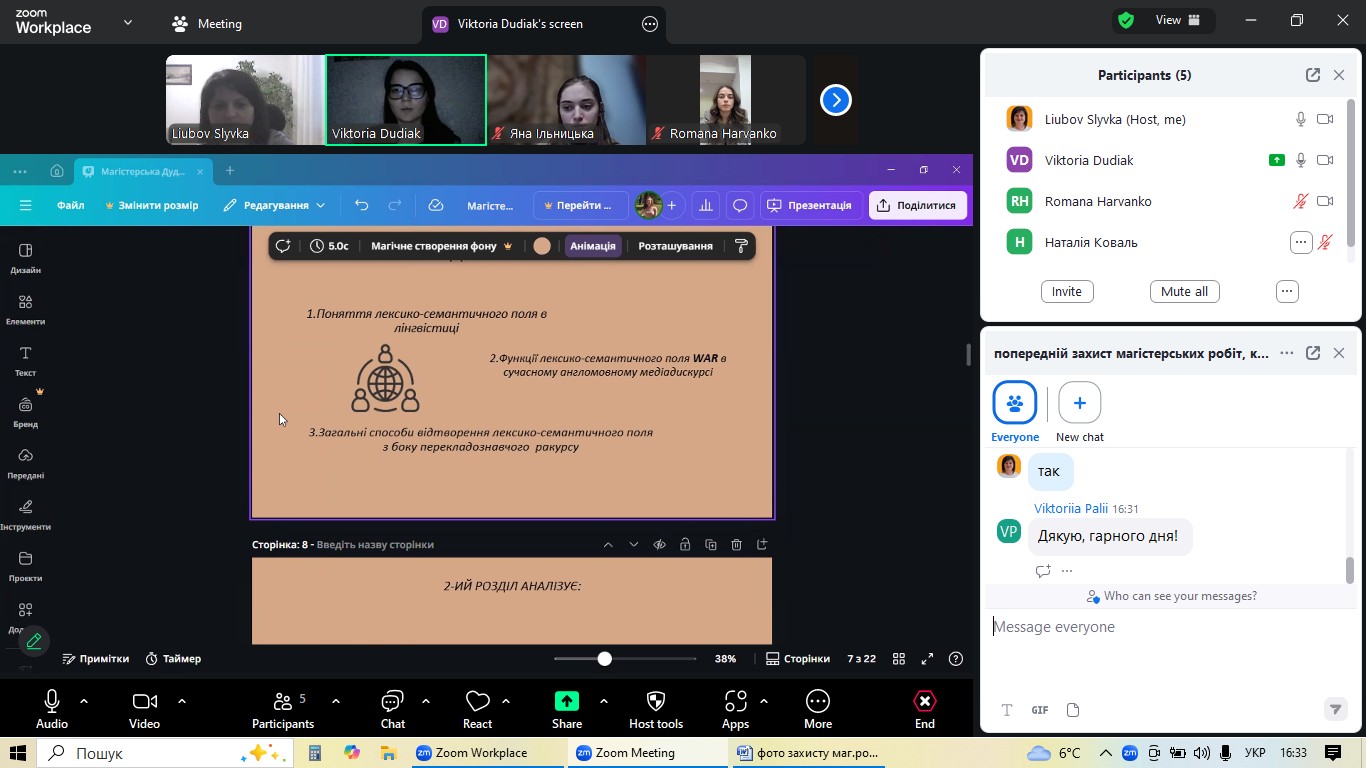Click the attach file icon in chat

(x=1073, y=710)
